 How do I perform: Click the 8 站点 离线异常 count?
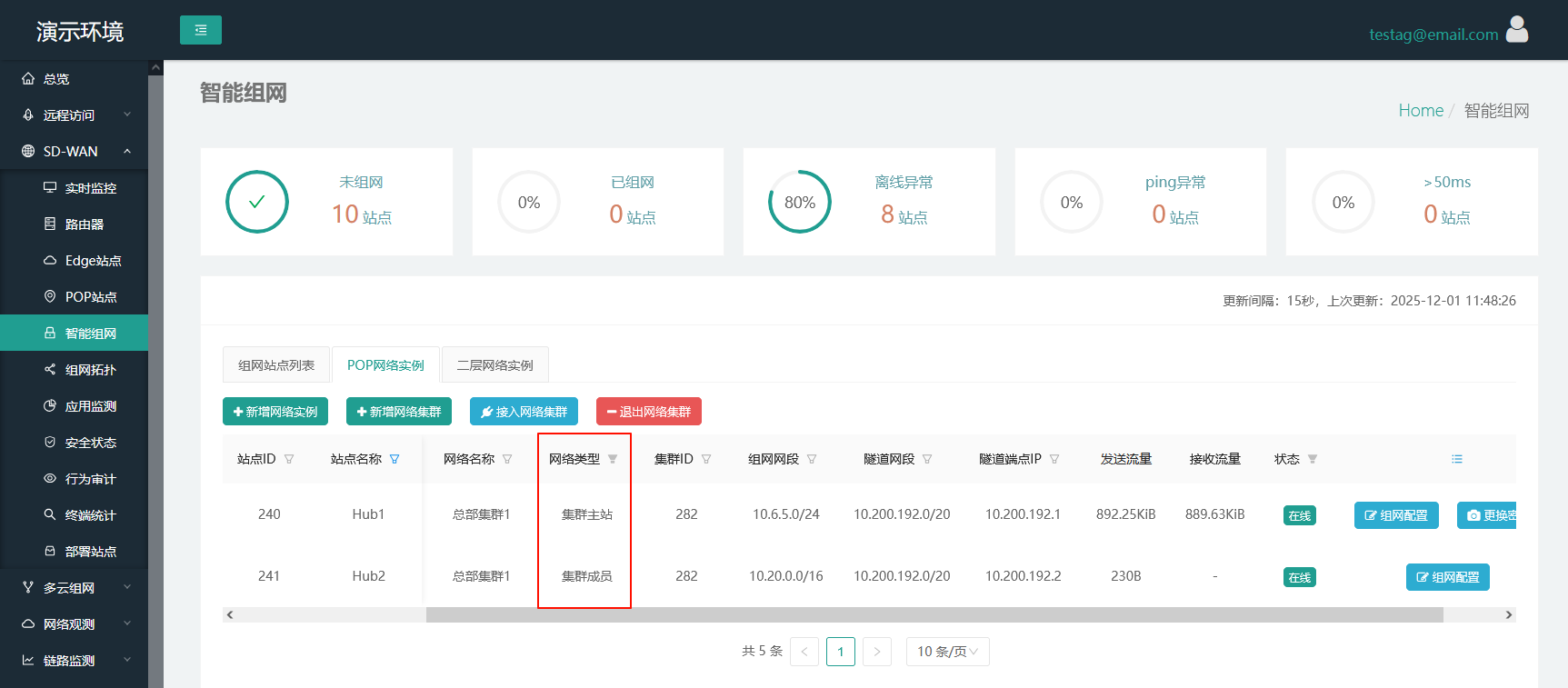click(904, 214)
